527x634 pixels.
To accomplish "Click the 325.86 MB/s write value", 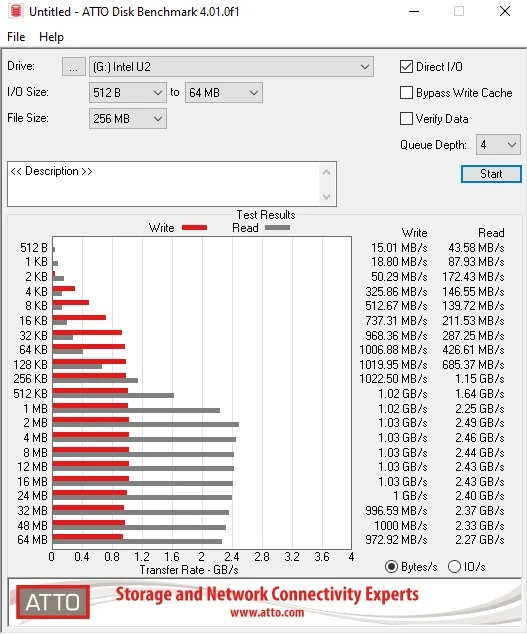I will [396, 292].
